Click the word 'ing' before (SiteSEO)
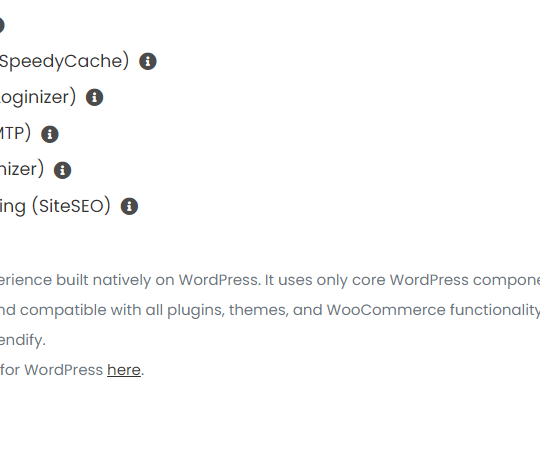 [13, 207]
